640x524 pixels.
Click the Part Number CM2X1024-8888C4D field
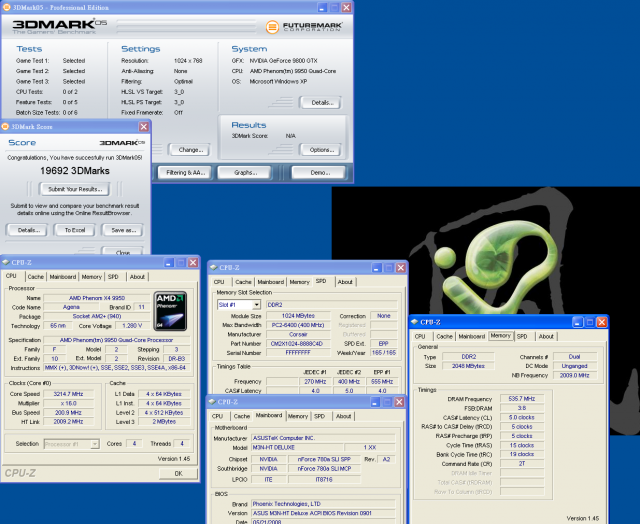point(298,344)
